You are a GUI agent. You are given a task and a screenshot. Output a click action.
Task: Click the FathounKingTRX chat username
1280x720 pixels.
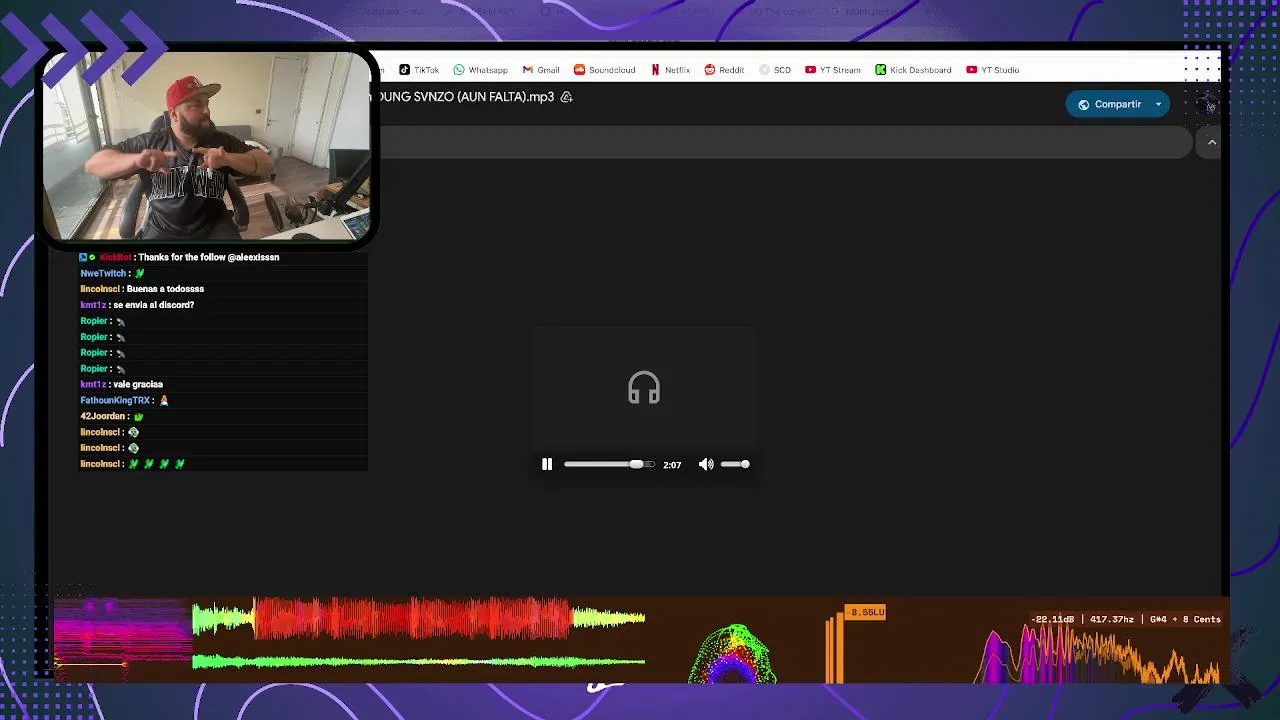(115, 400)
